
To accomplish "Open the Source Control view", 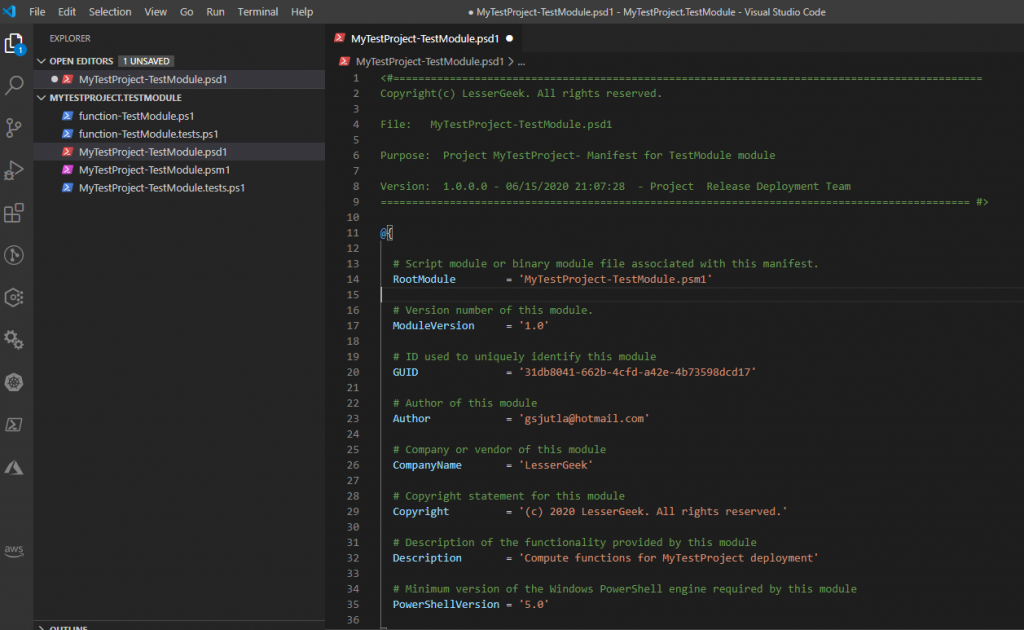I will 15,128.
